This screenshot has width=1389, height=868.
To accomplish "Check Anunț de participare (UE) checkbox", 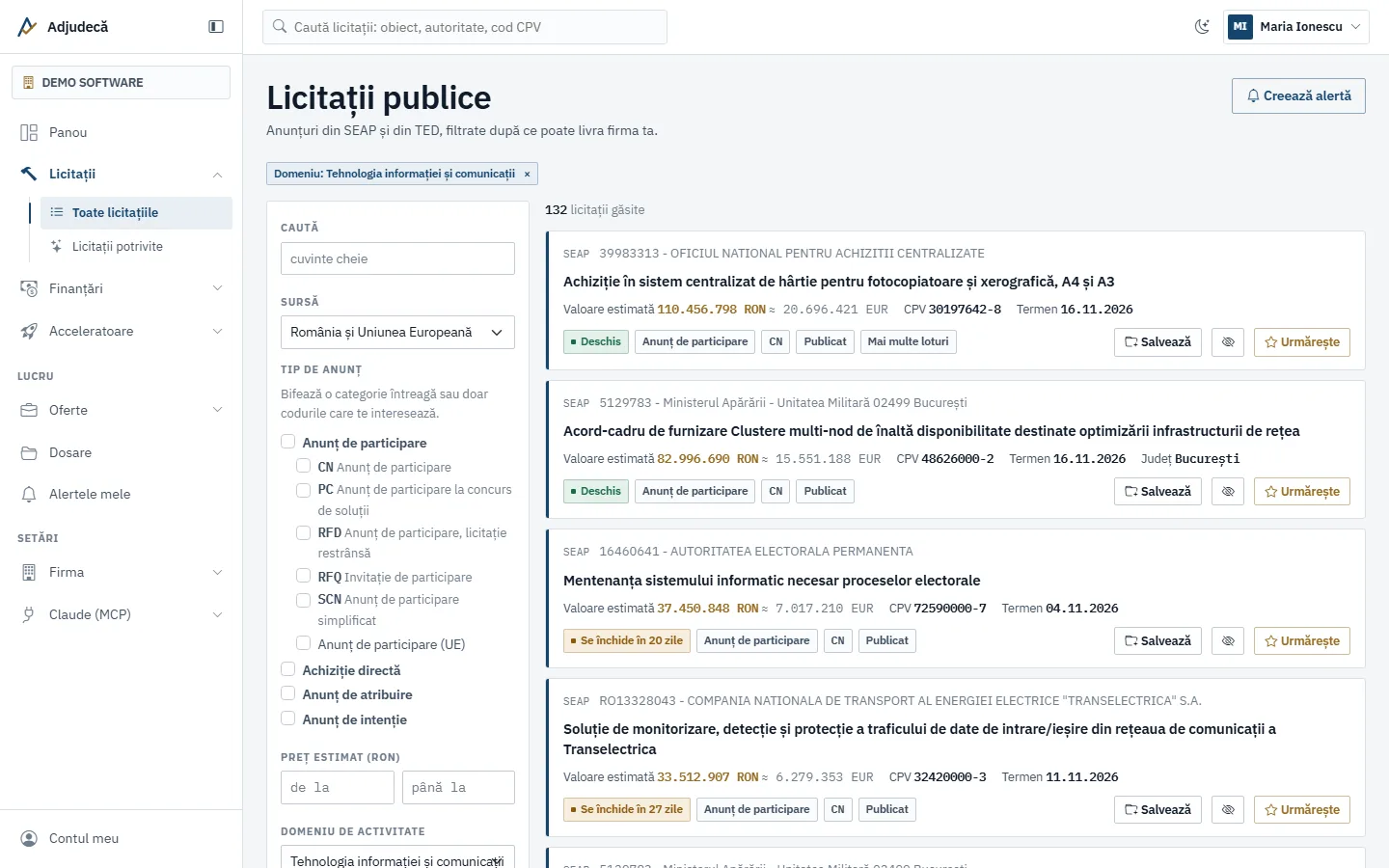I will tap(303, 643).
